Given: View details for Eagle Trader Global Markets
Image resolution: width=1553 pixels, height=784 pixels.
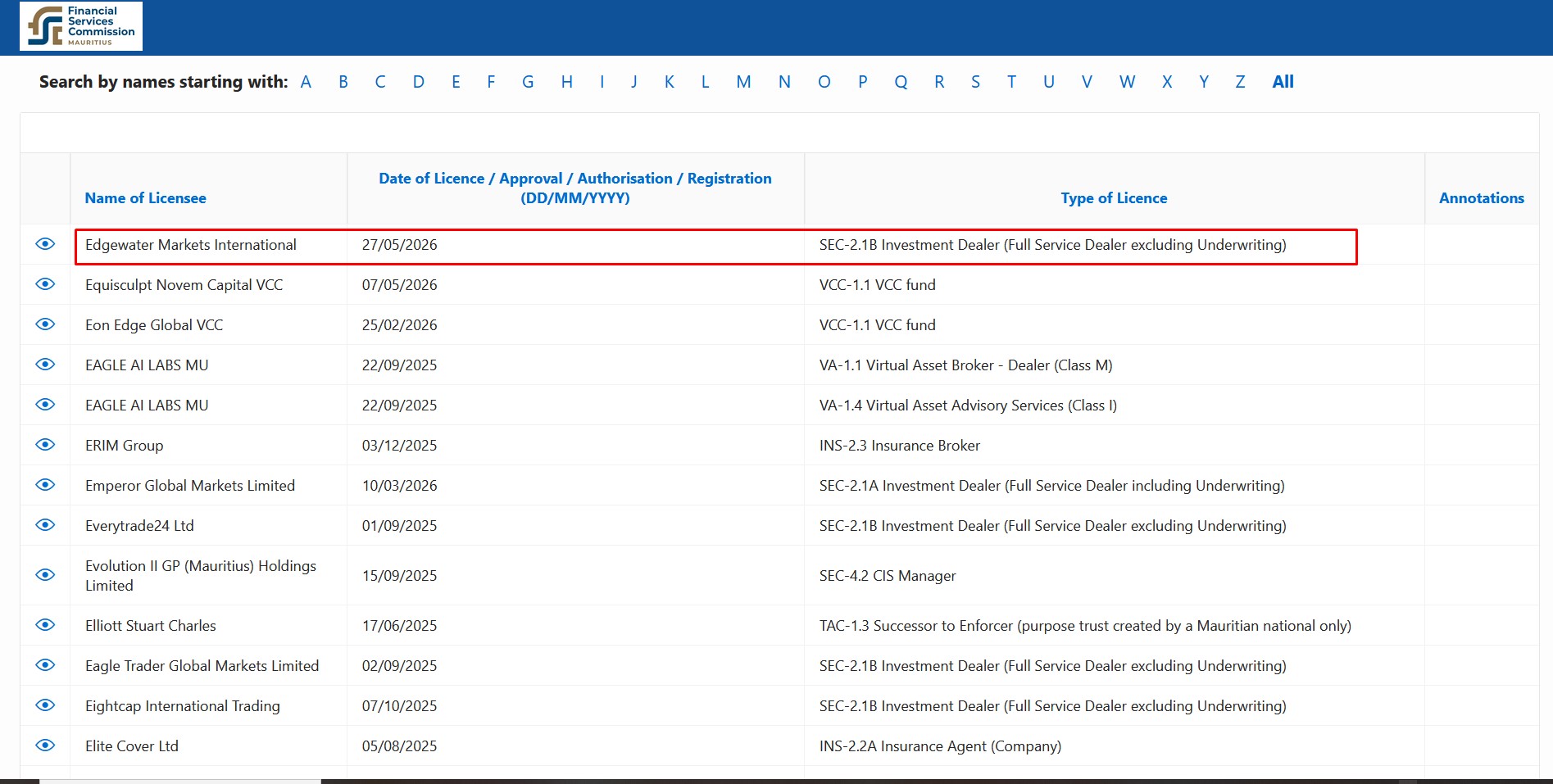Looking at the screenshot, I should point(45,665).
